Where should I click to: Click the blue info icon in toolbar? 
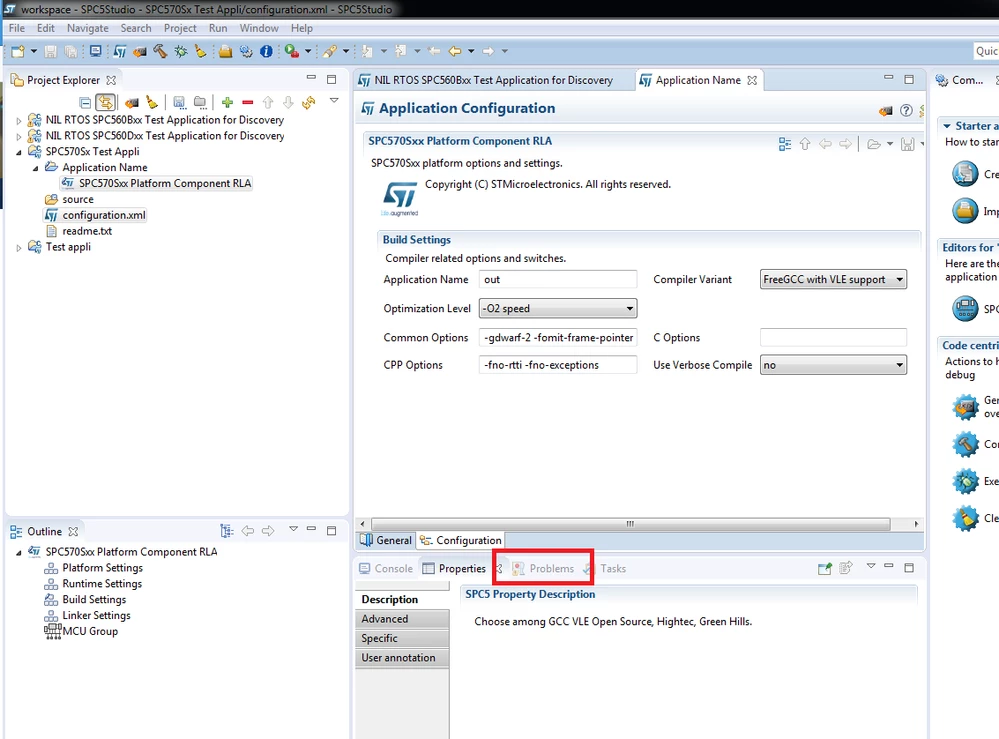pyautogui.click(x=266, y=51)
